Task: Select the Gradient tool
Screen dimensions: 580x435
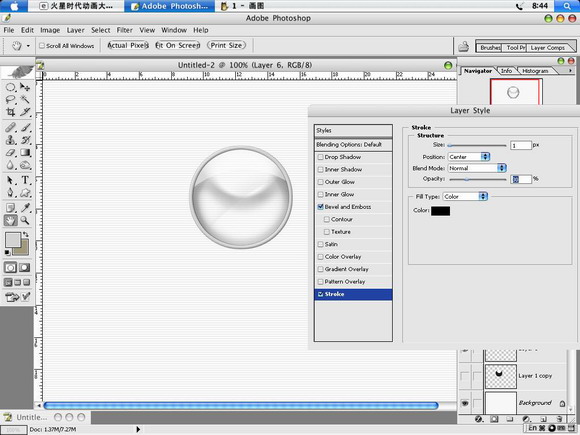Action: [25, 152]
